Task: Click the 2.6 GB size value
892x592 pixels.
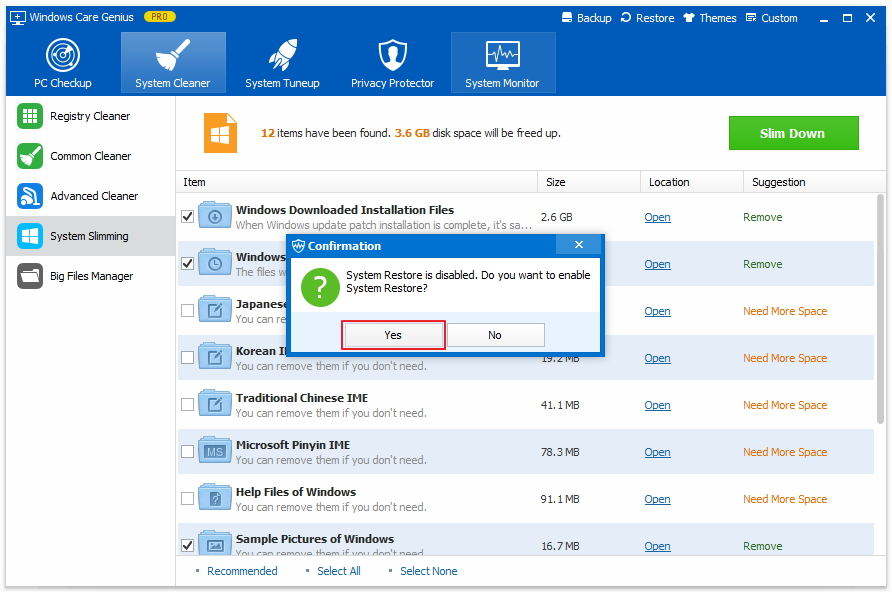Action: click(556, 217)
